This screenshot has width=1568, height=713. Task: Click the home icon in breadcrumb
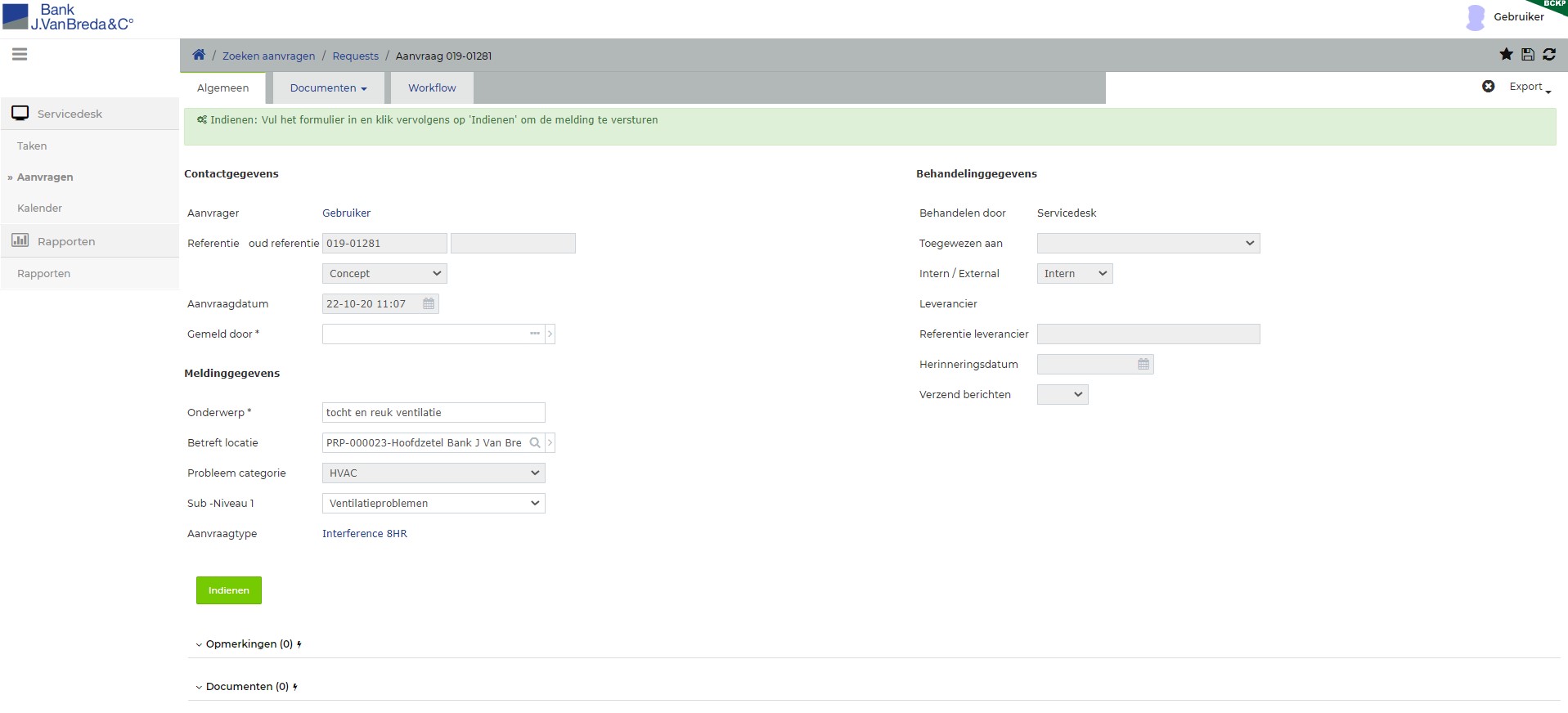(199, 55)
